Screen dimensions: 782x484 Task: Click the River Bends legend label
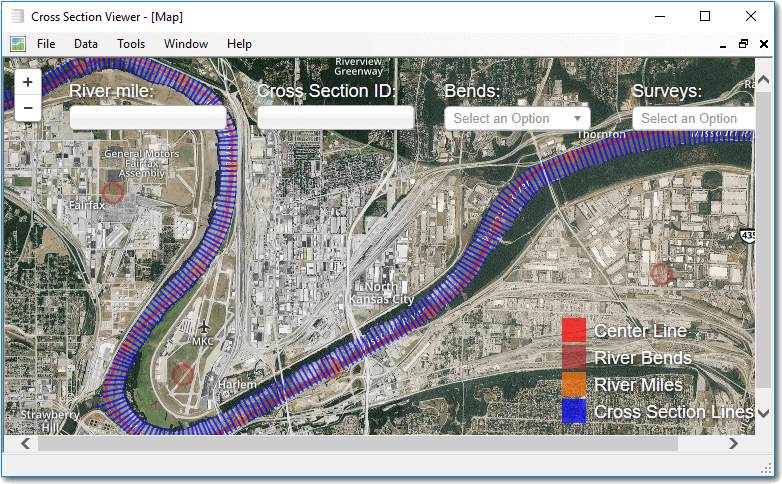click(x=643, y=358)
